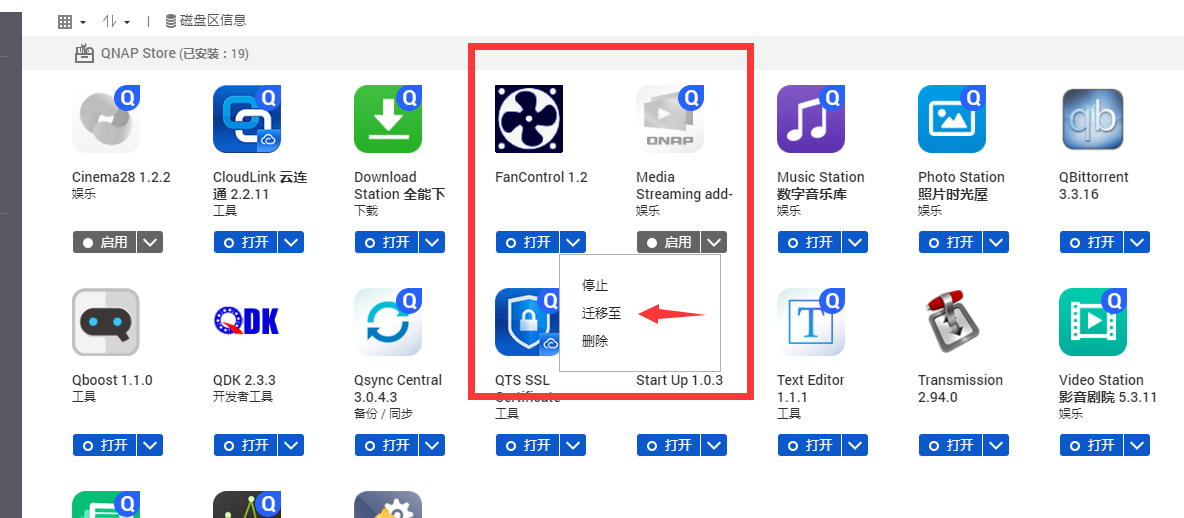Open Qboost with 打开 button

tap(105, 446)
